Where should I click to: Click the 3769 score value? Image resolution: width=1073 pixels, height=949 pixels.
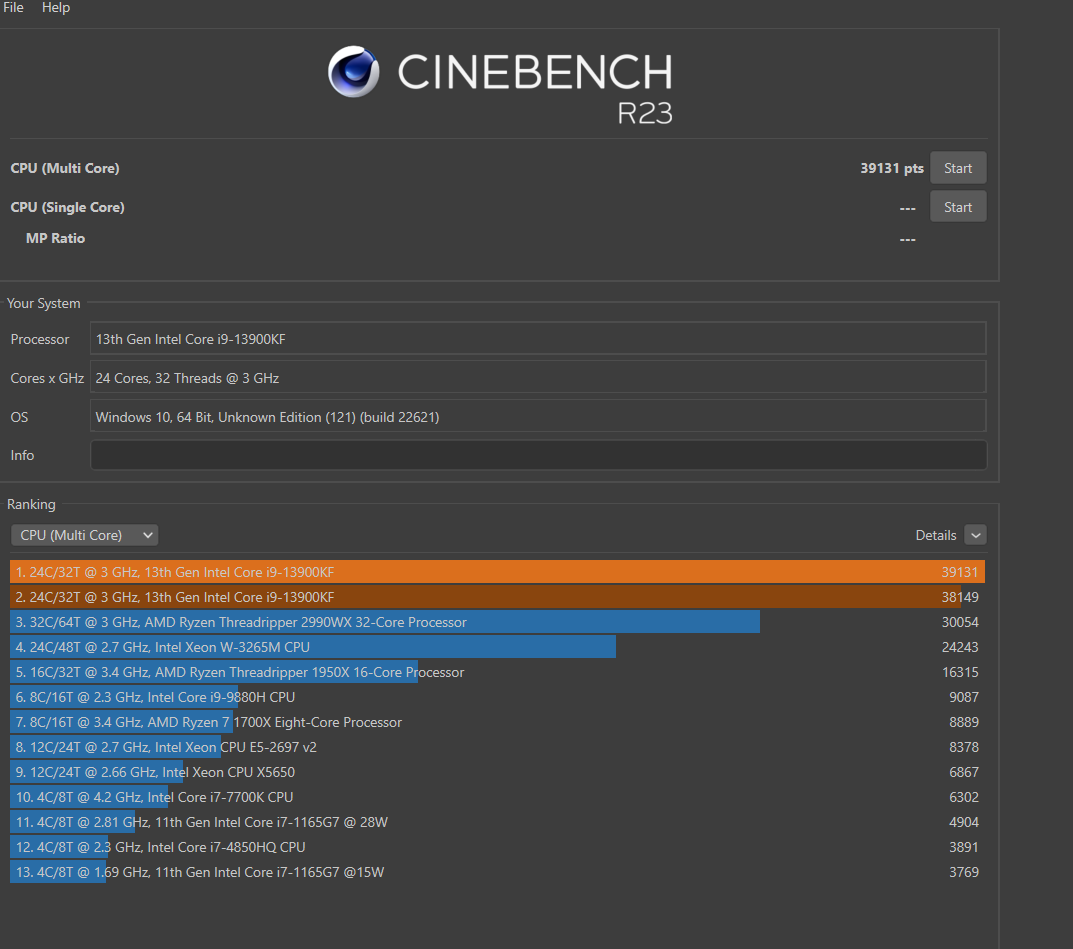[x=964, y=872]
